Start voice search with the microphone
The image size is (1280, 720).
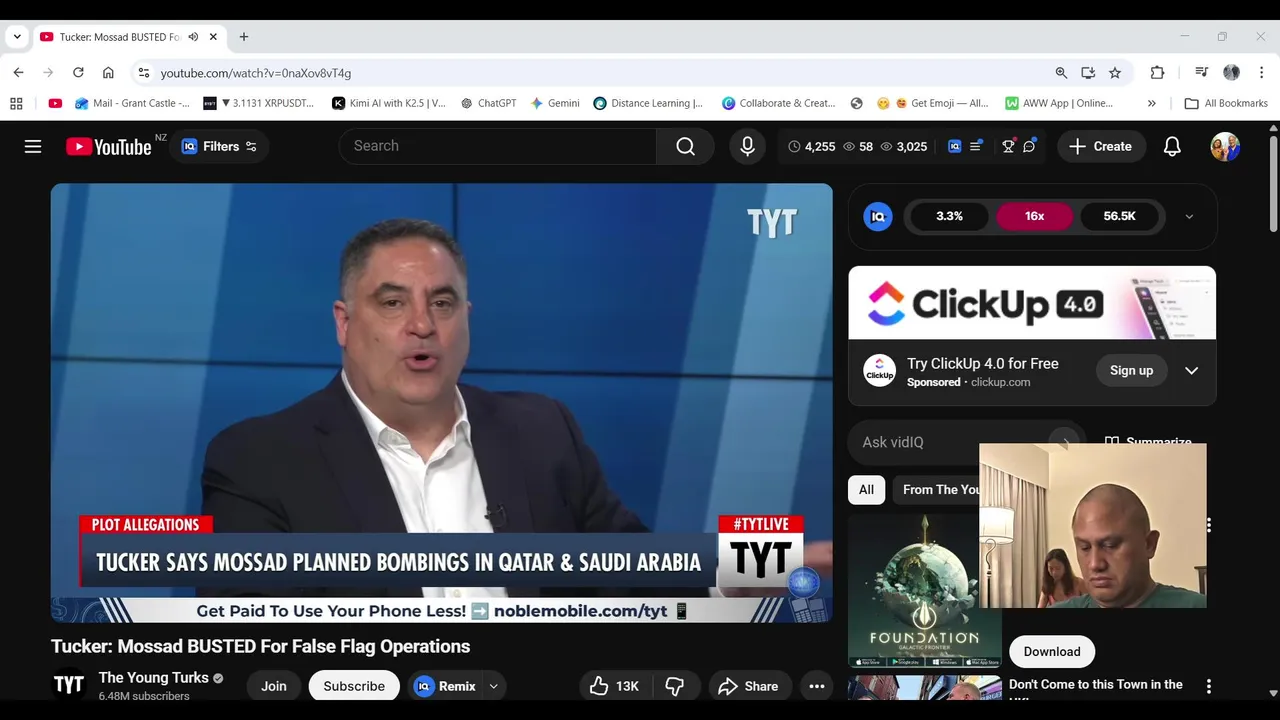(x=747, y=146)
